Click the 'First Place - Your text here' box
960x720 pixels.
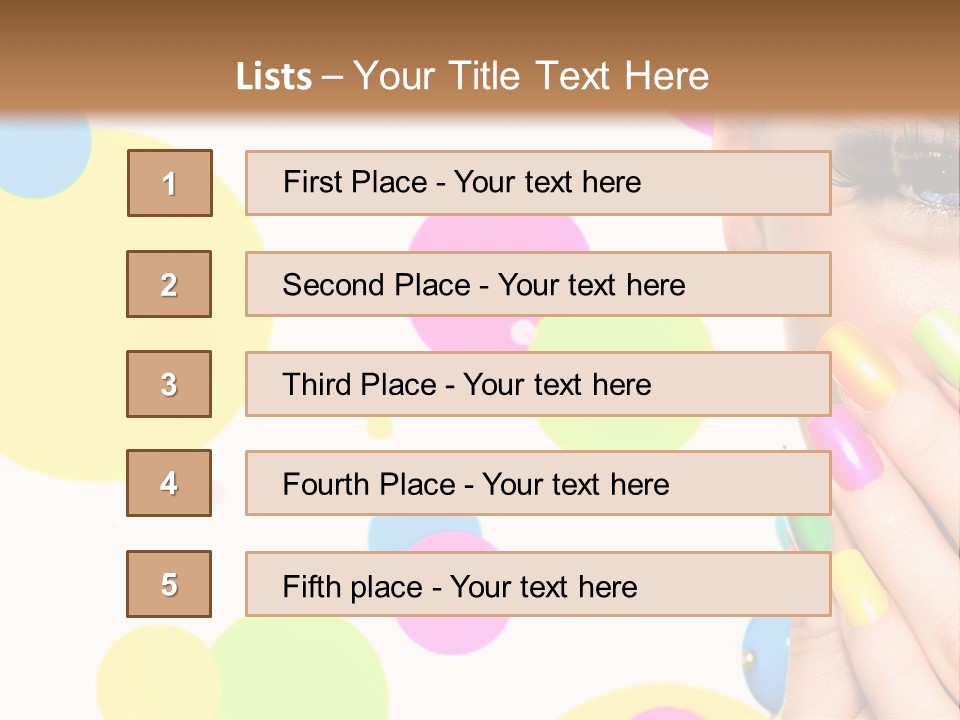538,183
